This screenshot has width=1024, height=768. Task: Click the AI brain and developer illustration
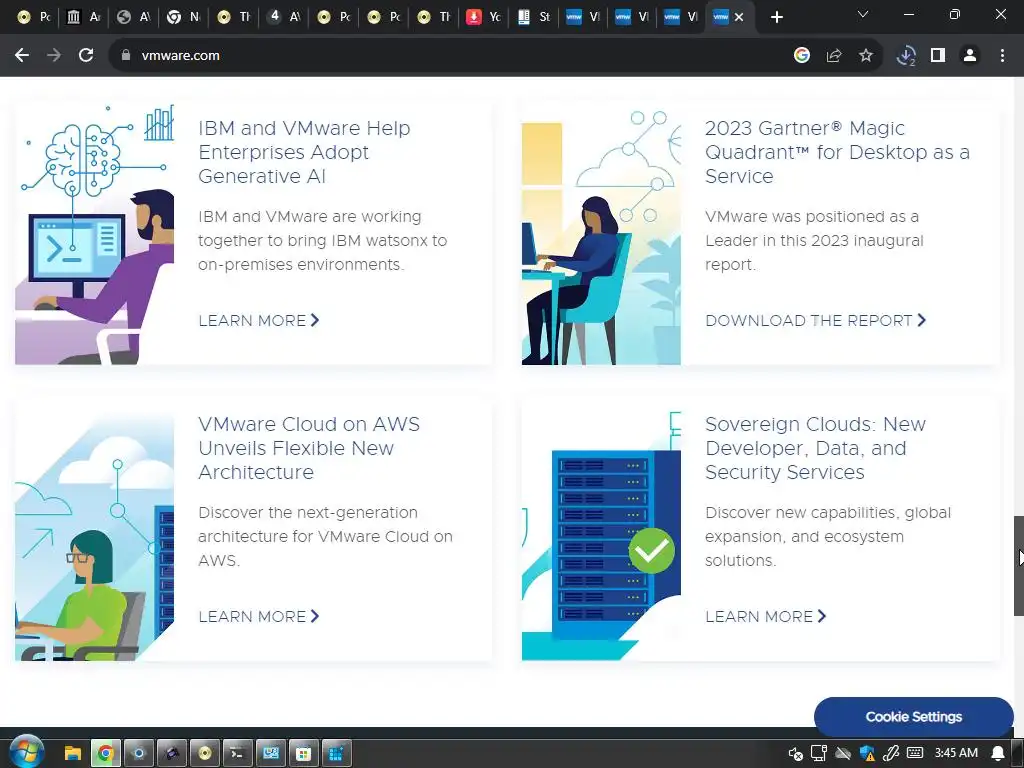95,233
